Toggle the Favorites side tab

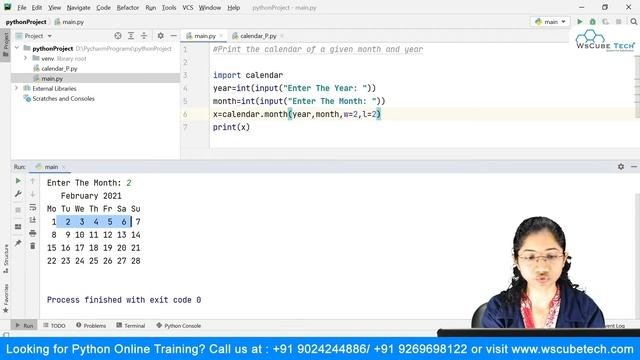pos(6,298)
